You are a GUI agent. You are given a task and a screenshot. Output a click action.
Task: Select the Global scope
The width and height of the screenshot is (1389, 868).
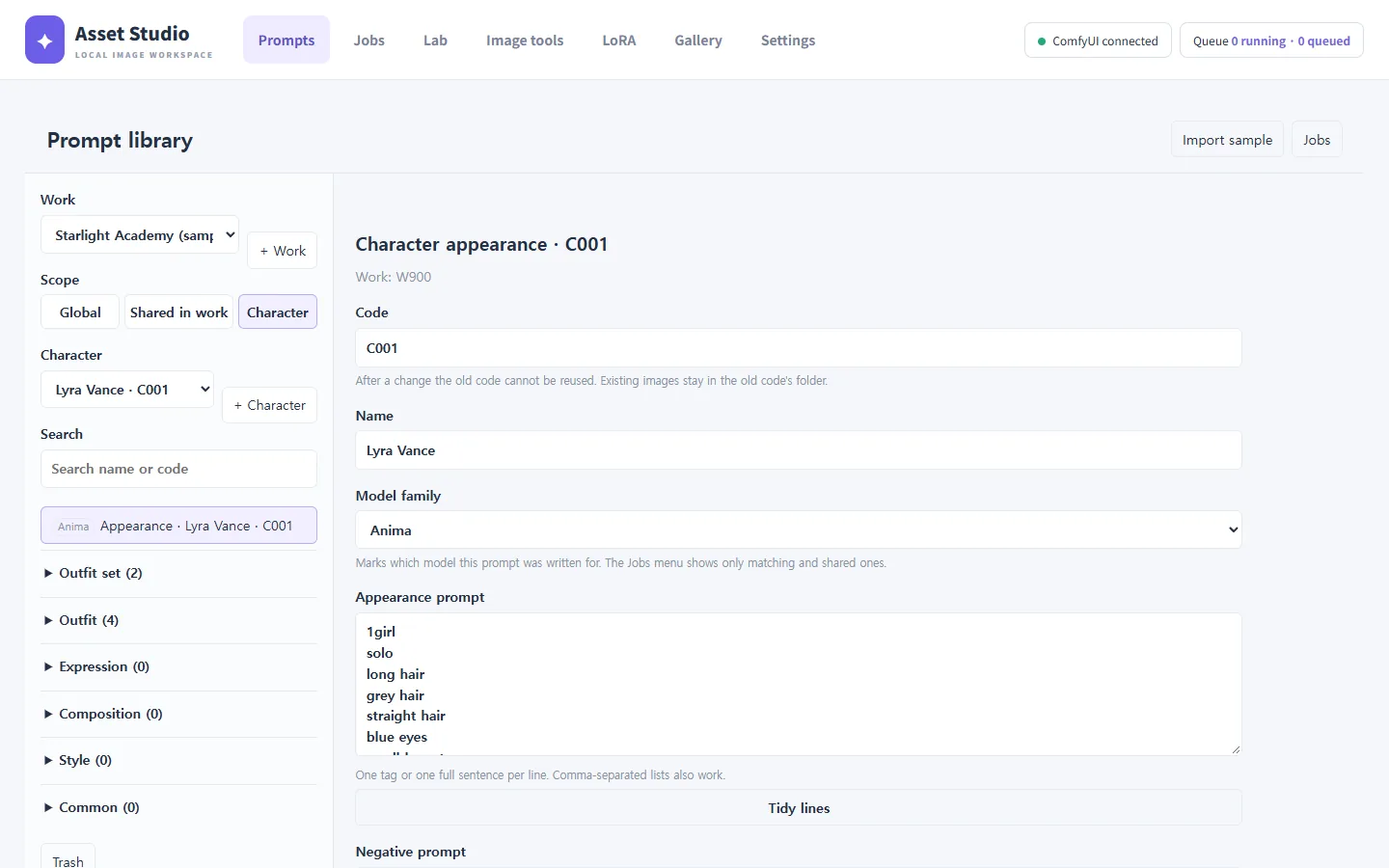coord(80,312)
